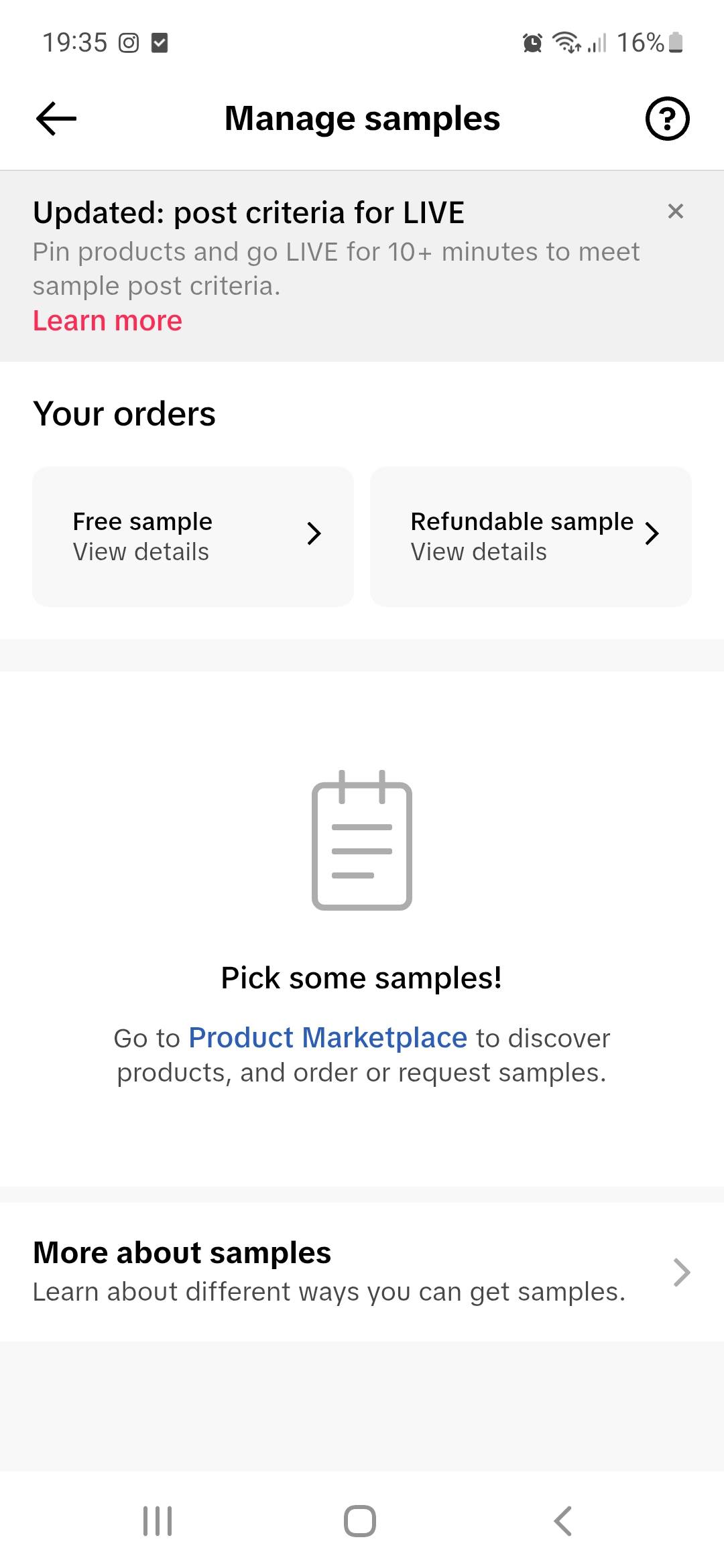The height and width of the screenshot is (1568, 724).
Task: Tap the checkmark notification status icon
Action: [x=160, y=43]
